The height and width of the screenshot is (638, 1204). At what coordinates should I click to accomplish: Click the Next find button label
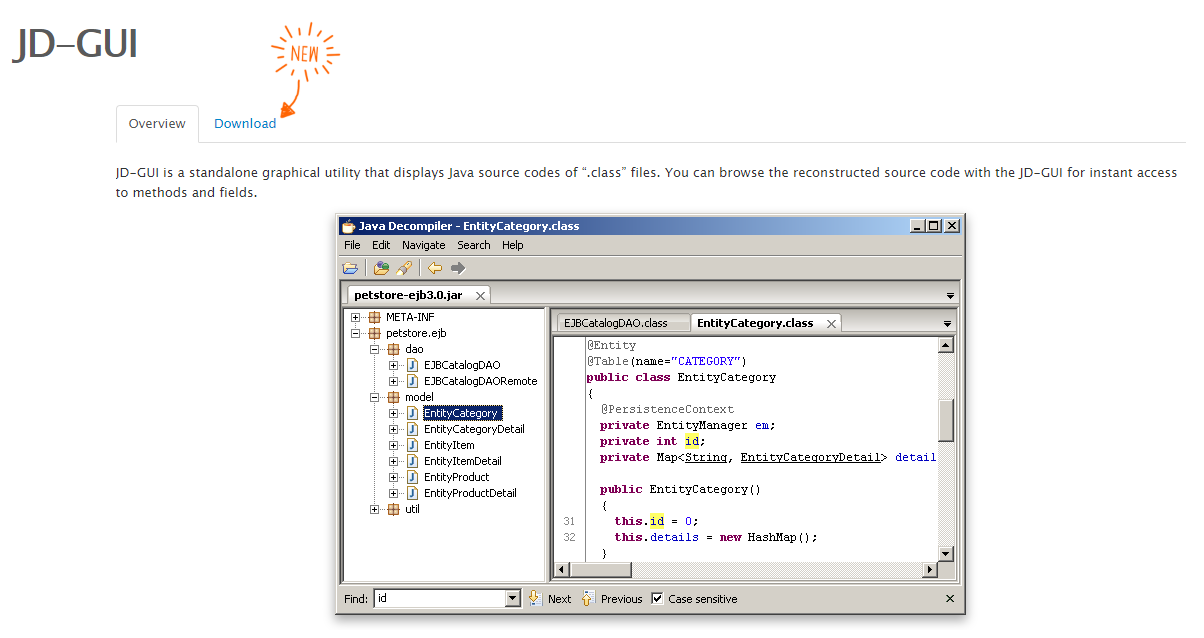560,599
